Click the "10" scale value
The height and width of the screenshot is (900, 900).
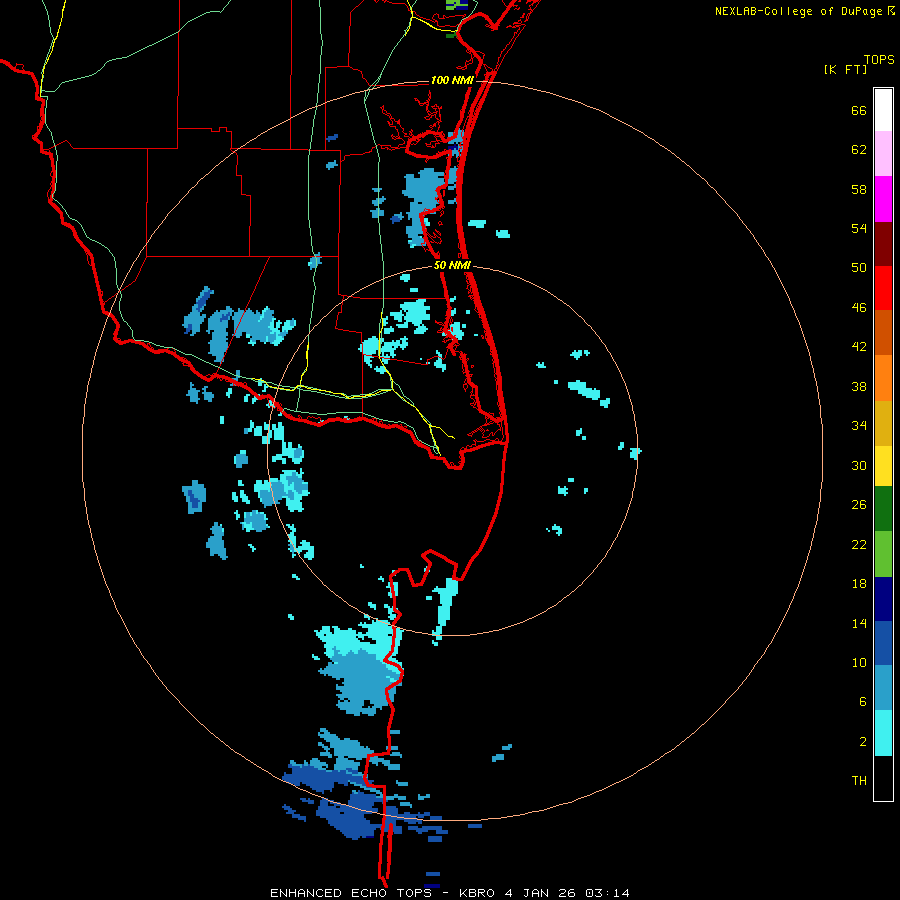[x=859, y=663]
